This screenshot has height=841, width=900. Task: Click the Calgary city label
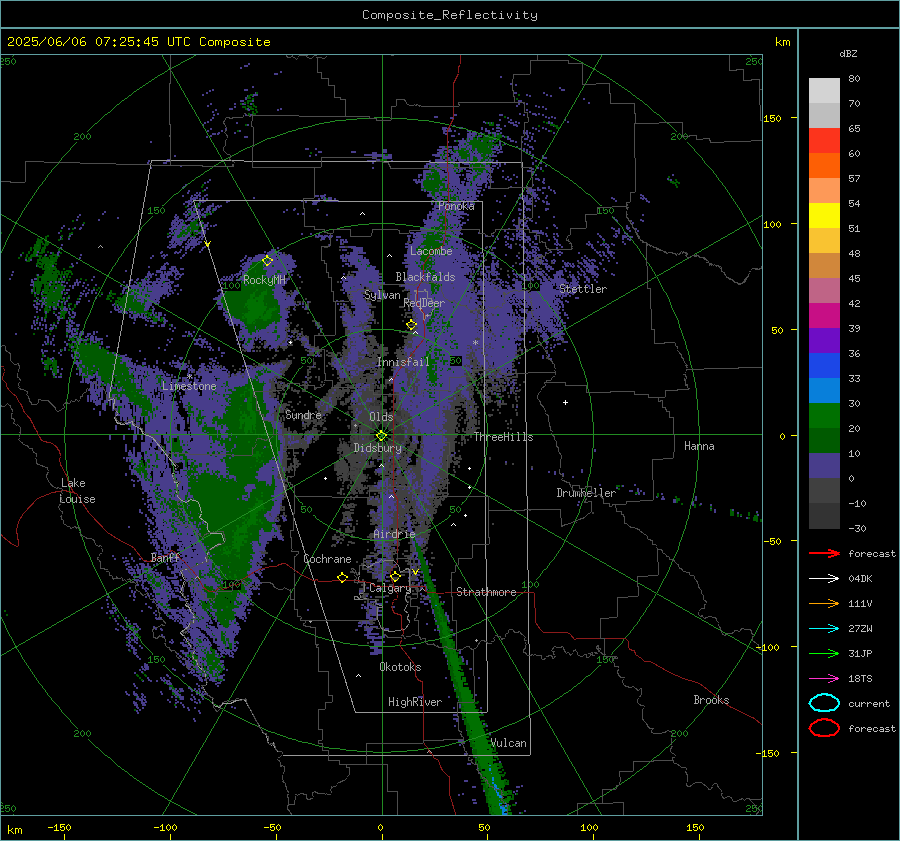(390, 588)
